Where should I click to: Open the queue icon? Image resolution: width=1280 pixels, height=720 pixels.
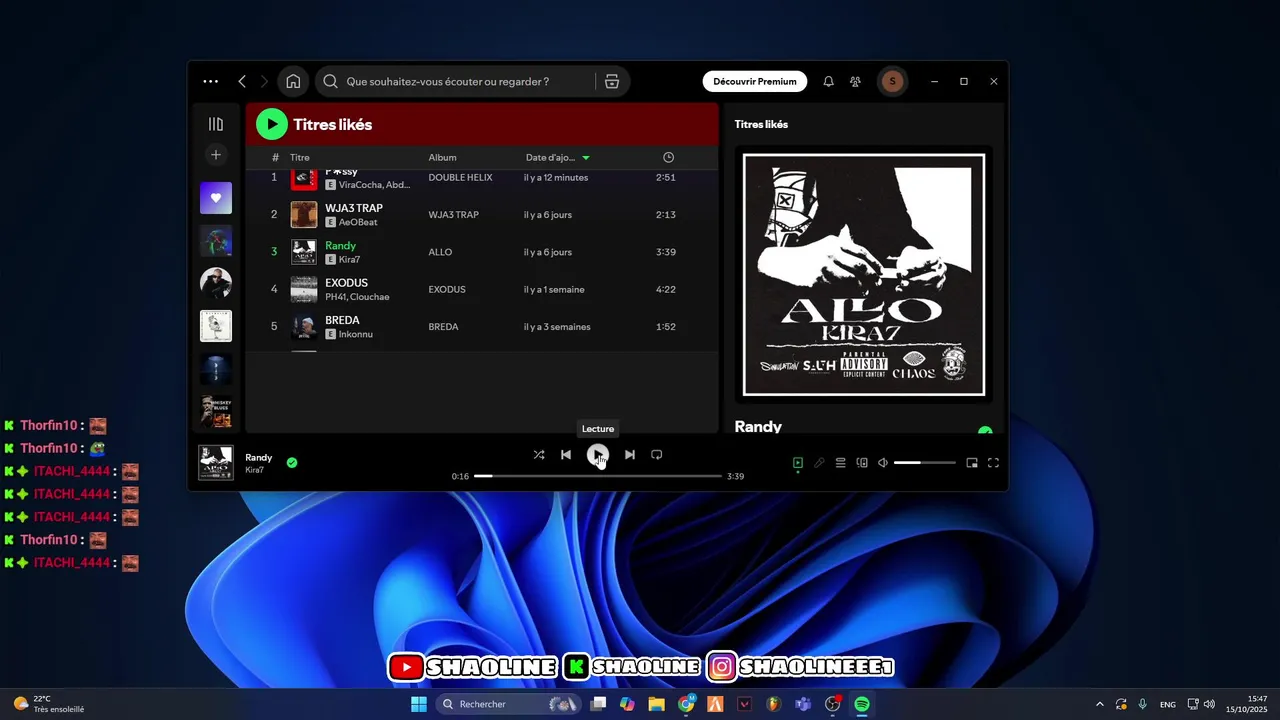pos(841,463)
